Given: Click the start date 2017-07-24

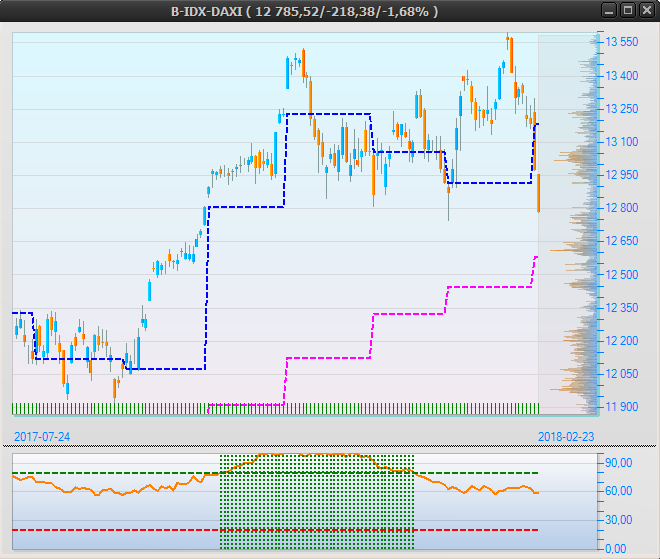Looking at the screenshot, I should 42,437.
